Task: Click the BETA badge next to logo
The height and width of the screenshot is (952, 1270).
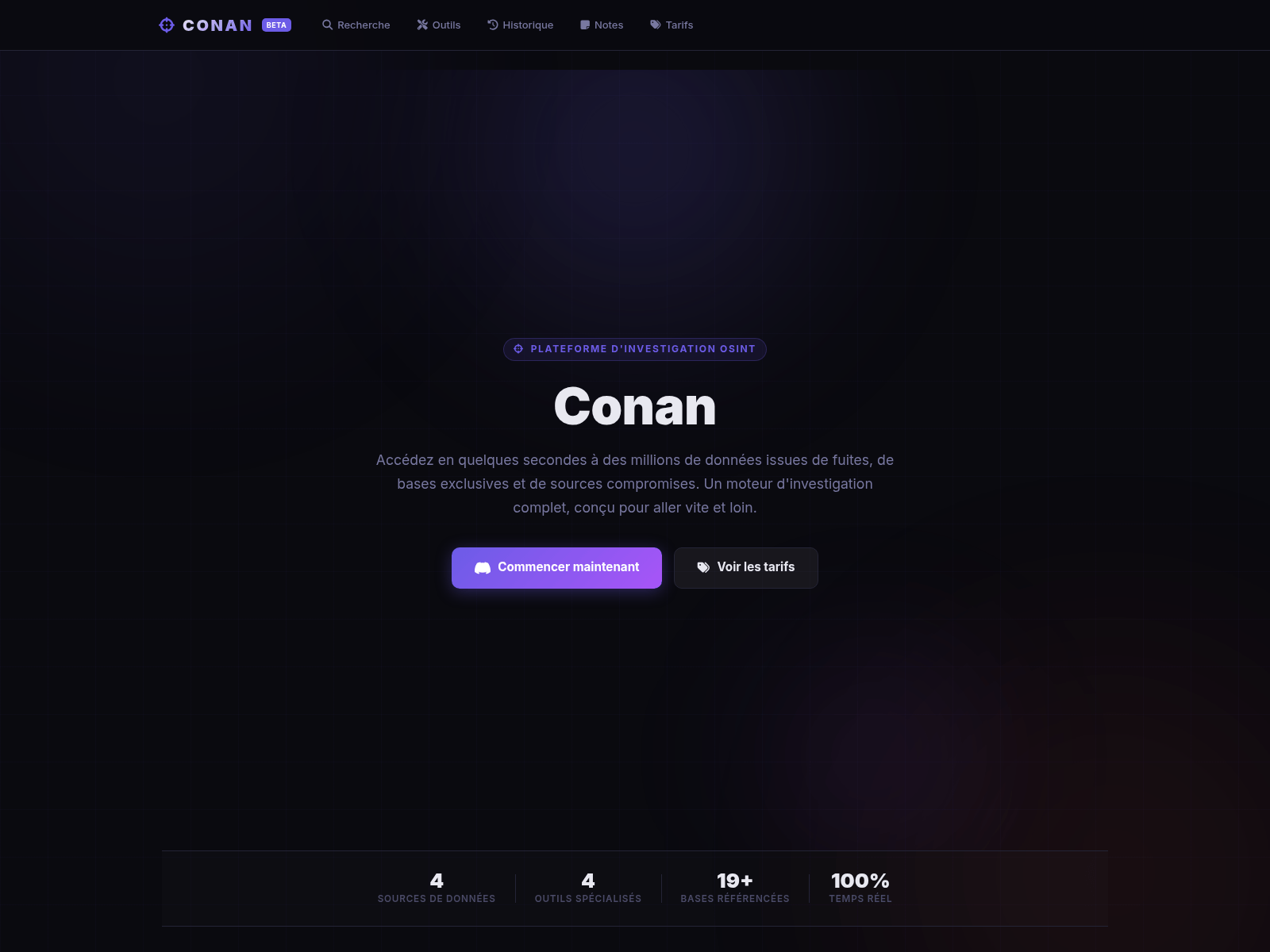Action: pyautogui.click(x=276, y=25)
